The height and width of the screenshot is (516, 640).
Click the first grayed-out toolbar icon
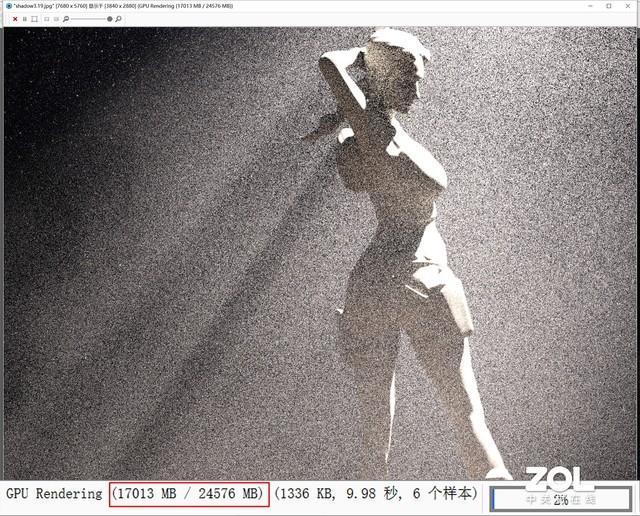coord(45,19)
